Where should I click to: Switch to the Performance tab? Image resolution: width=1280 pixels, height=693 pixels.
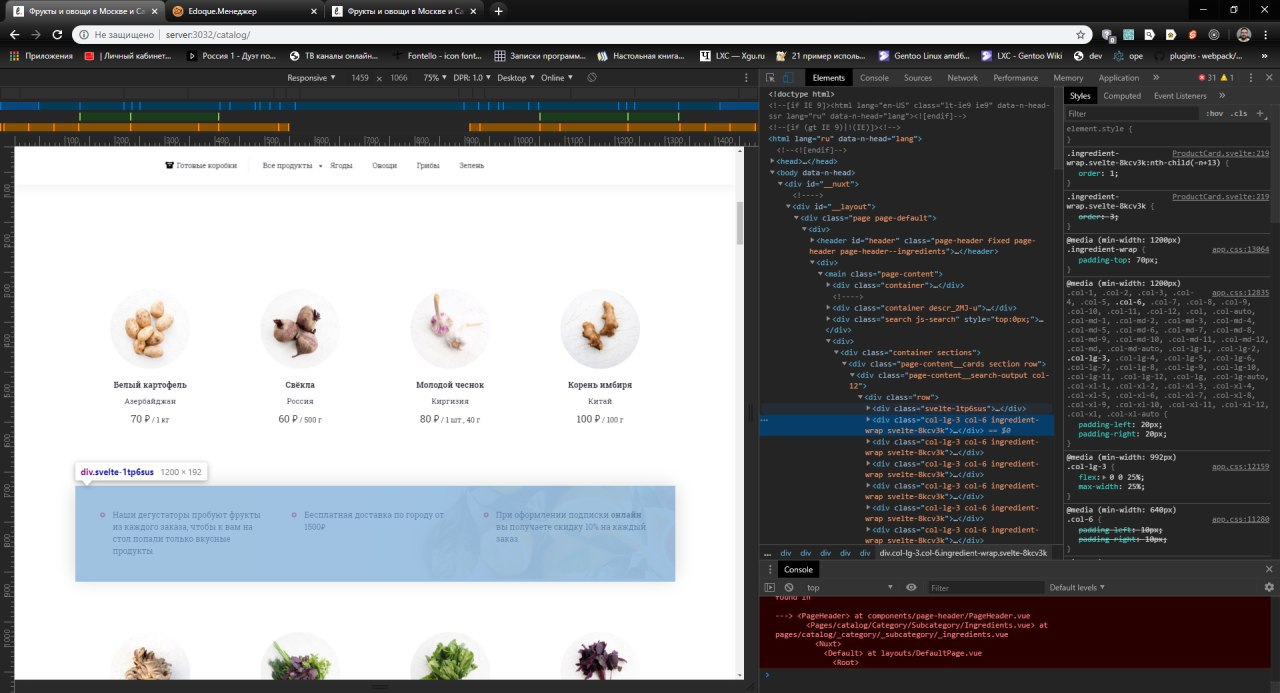pos(1015,78)
